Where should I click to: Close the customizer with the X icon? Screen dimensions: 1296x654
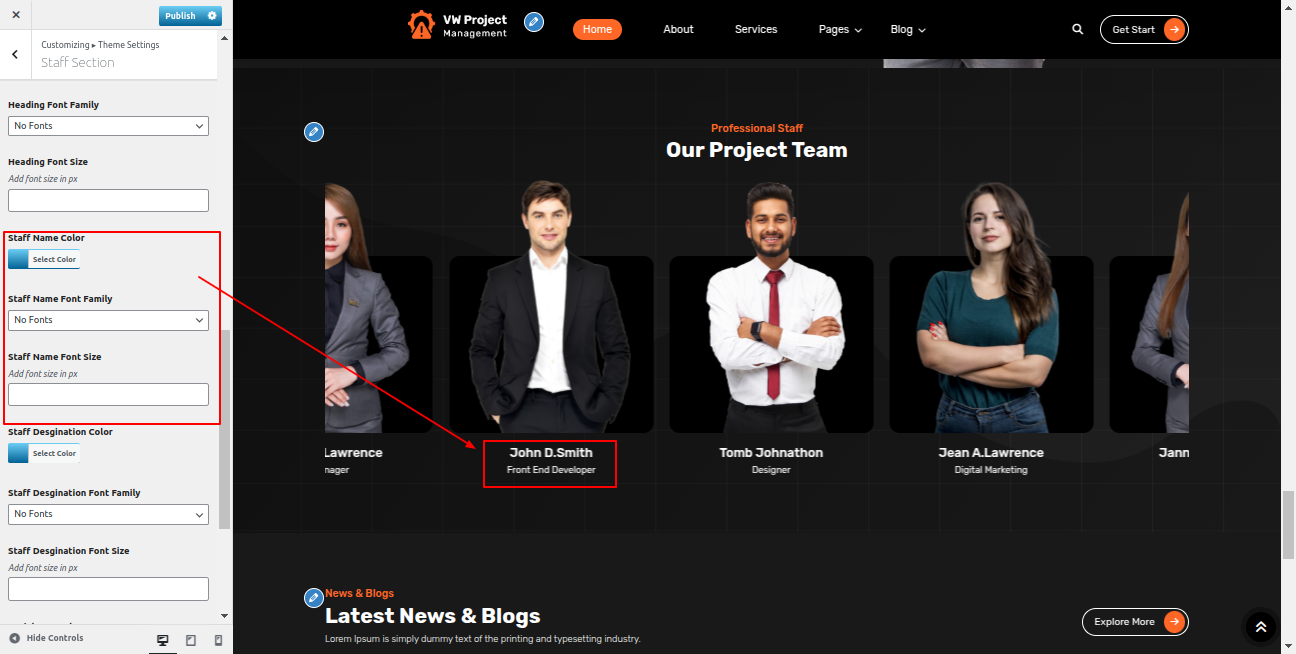[16, 15]
